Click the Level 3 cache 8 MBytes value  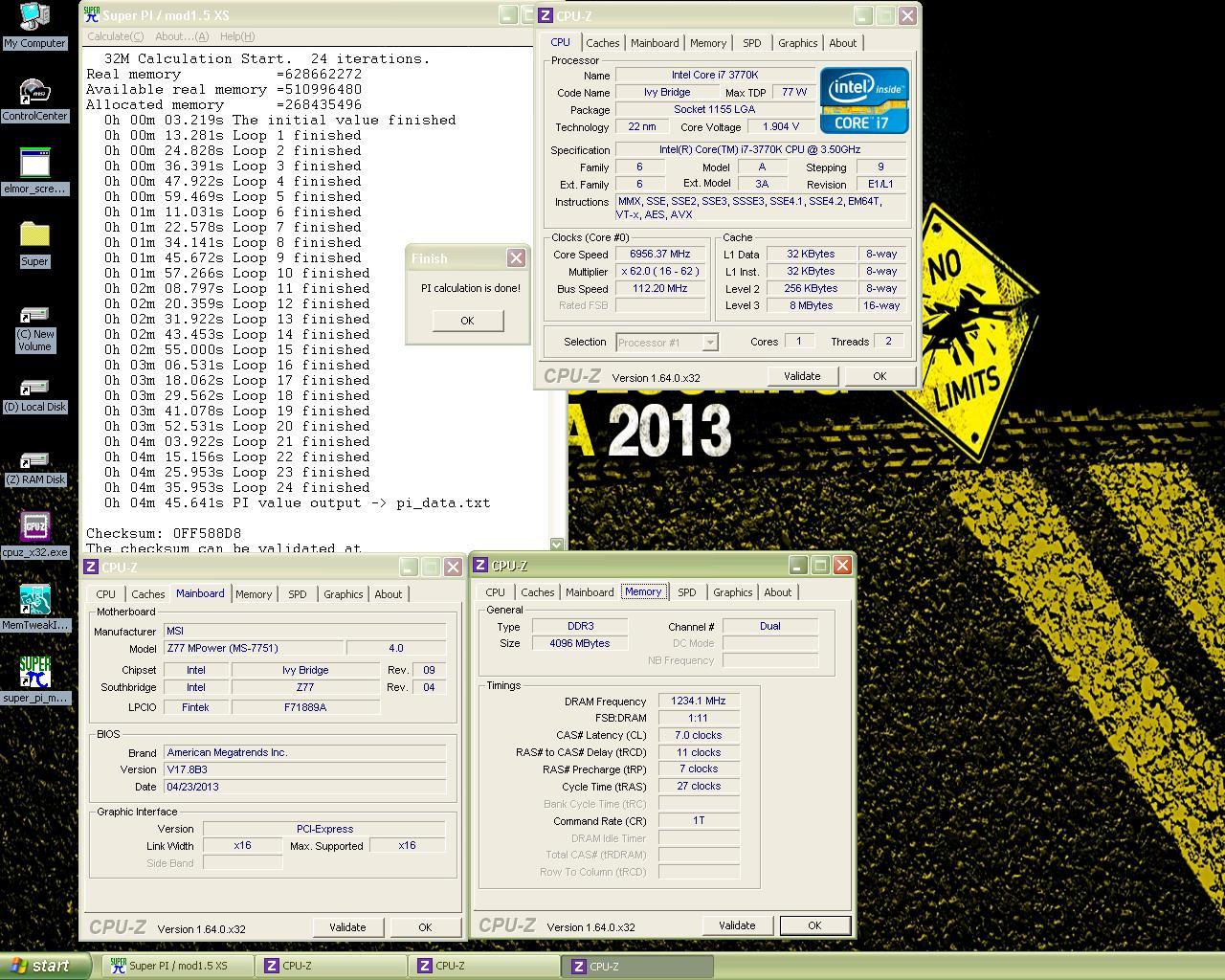(813, 306)
